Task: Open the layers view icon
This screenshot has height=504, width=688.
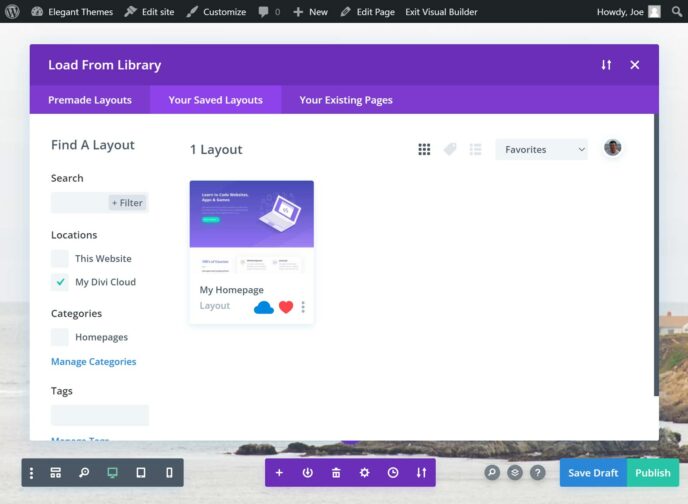Action: tap(515, 472)
